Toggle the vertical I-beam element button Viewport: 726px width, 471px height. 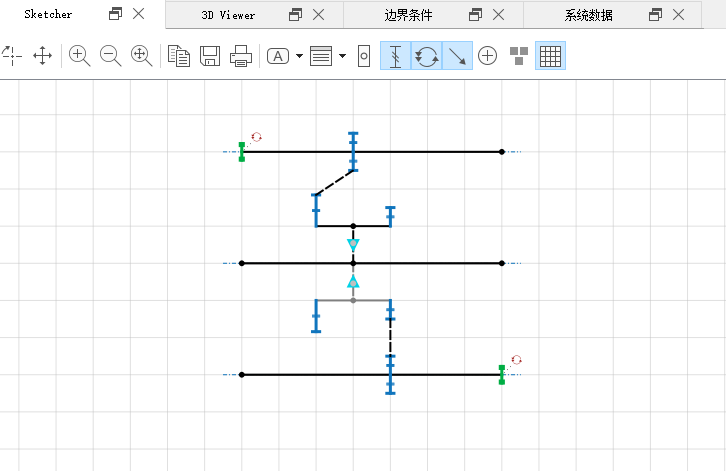(x=395, y=56)
